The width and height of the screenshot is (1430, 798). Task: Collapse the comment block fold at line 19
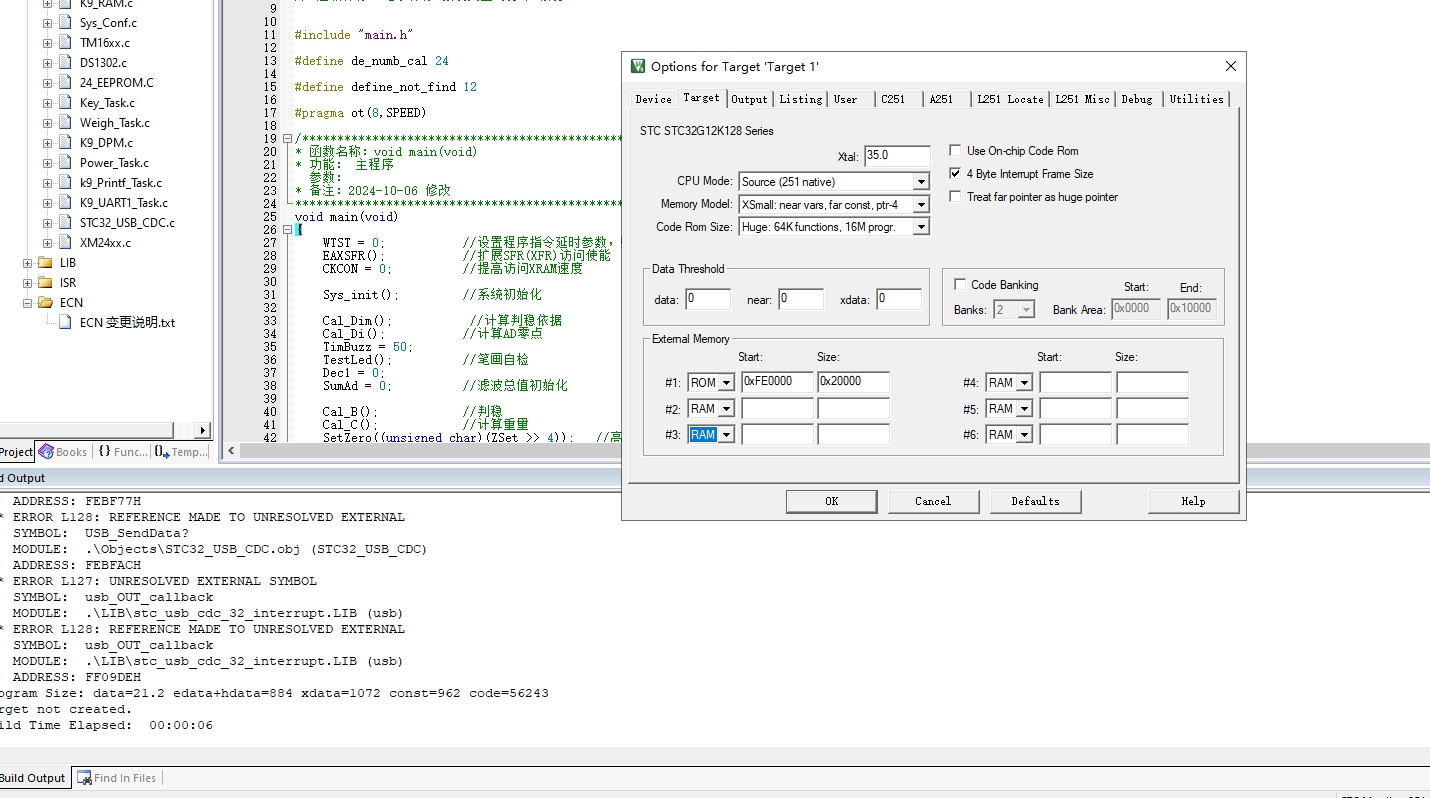[287, 139]
